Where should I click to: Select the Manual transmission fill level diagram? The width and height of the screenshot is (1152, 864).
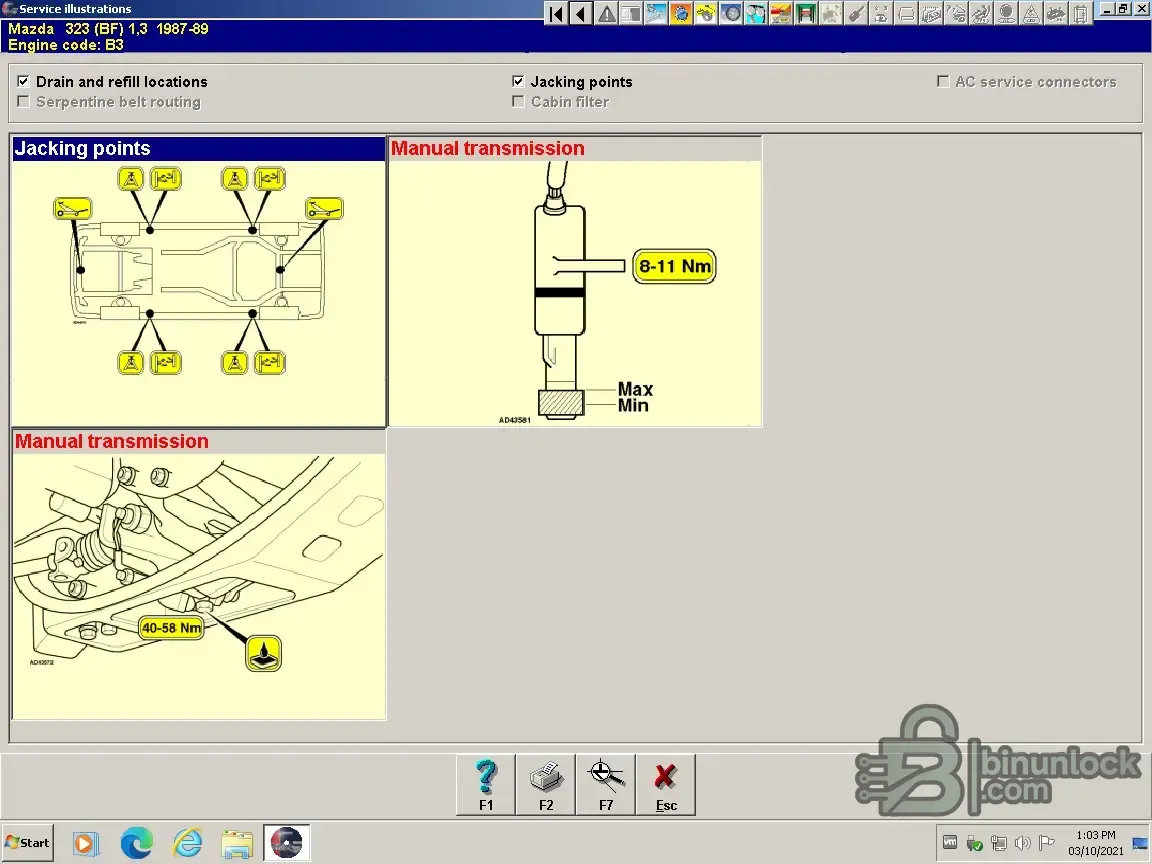[575, 294]
